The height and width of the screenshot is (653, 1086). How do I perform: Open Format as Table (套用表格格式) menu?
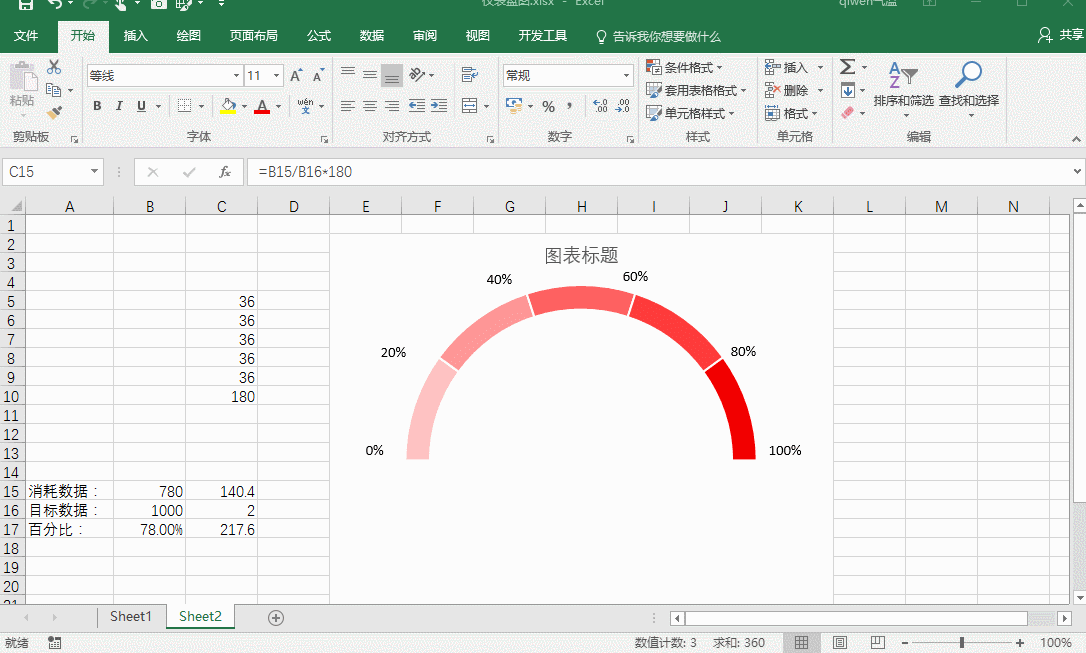(x=696, y=90)
